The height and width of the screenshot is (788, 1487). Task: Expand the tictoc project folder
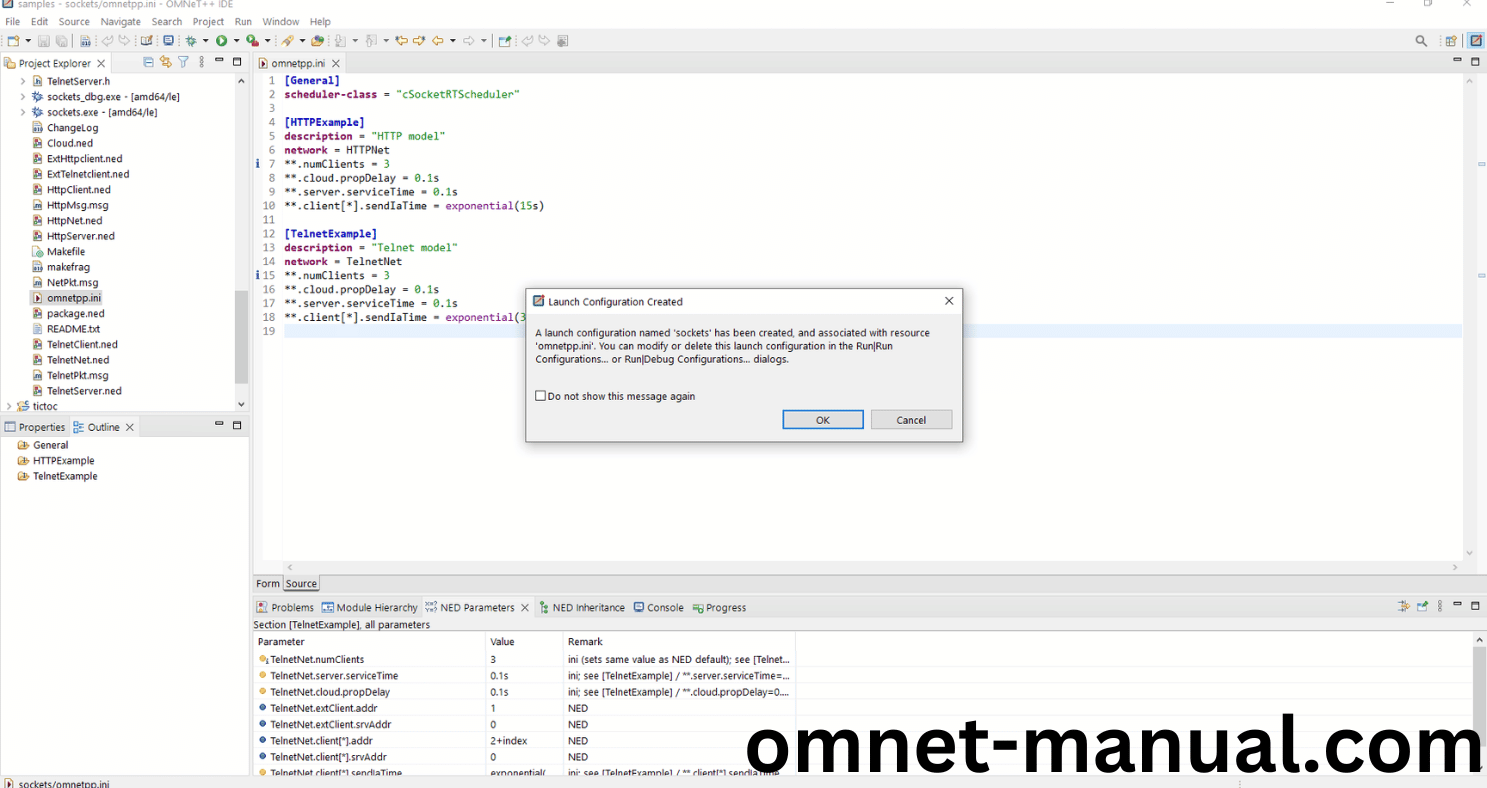tap(9, 406)
